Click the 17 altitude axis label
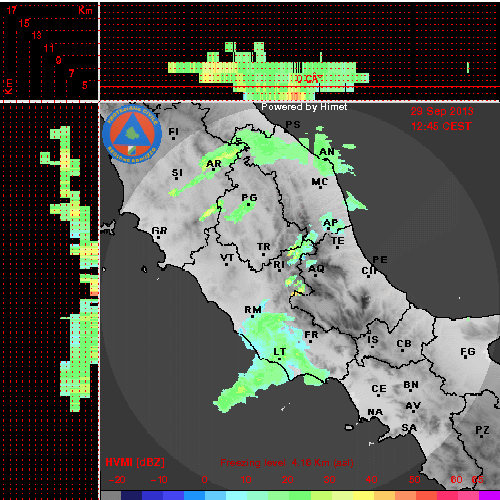500x500 pixels. 12,10
